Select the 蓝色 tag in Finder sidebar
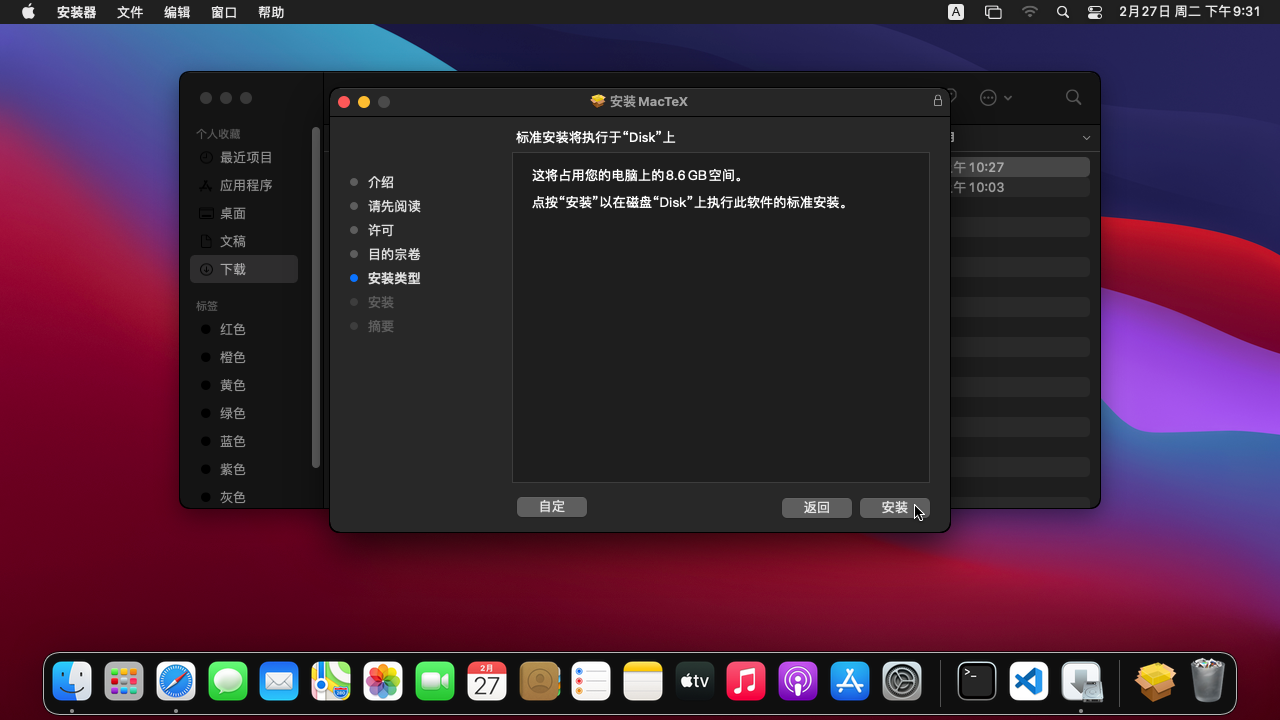Viewport: 1280px width, 720px height. [x=244, y=441]
